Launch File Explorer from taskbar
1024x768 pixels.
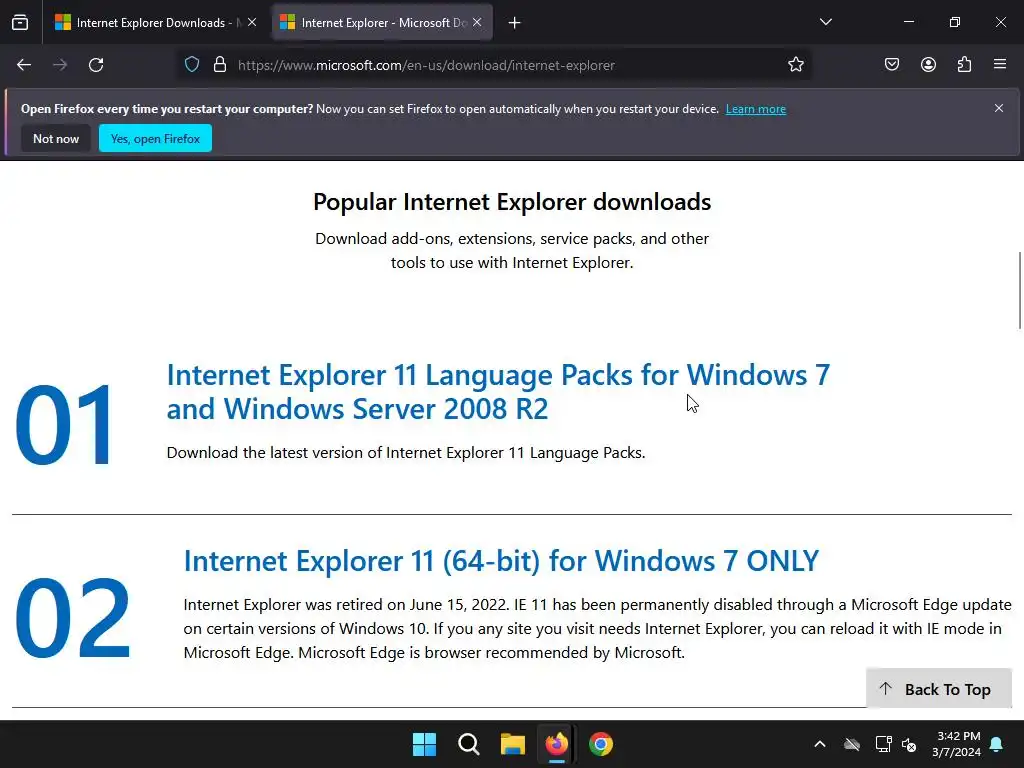point(513,744)
